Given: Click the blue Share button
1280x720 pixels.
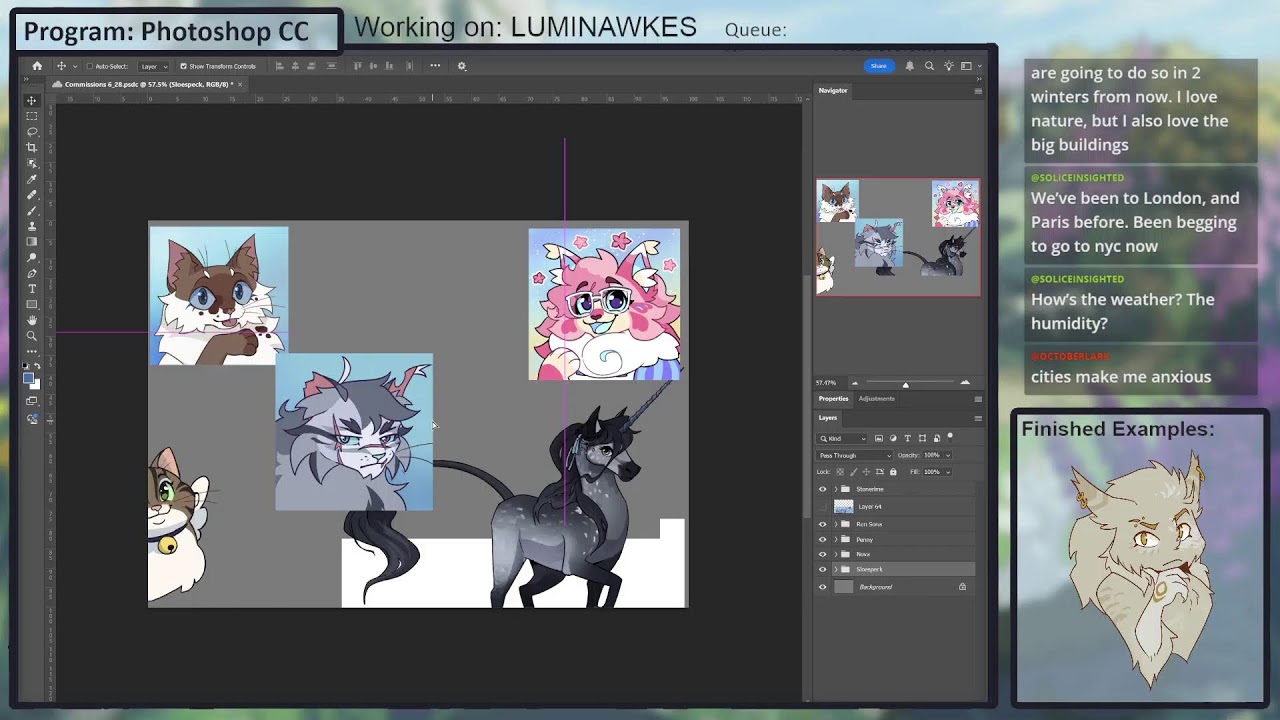Looking at the screenshot, I should pyautogui.click(x=878, y=66).
